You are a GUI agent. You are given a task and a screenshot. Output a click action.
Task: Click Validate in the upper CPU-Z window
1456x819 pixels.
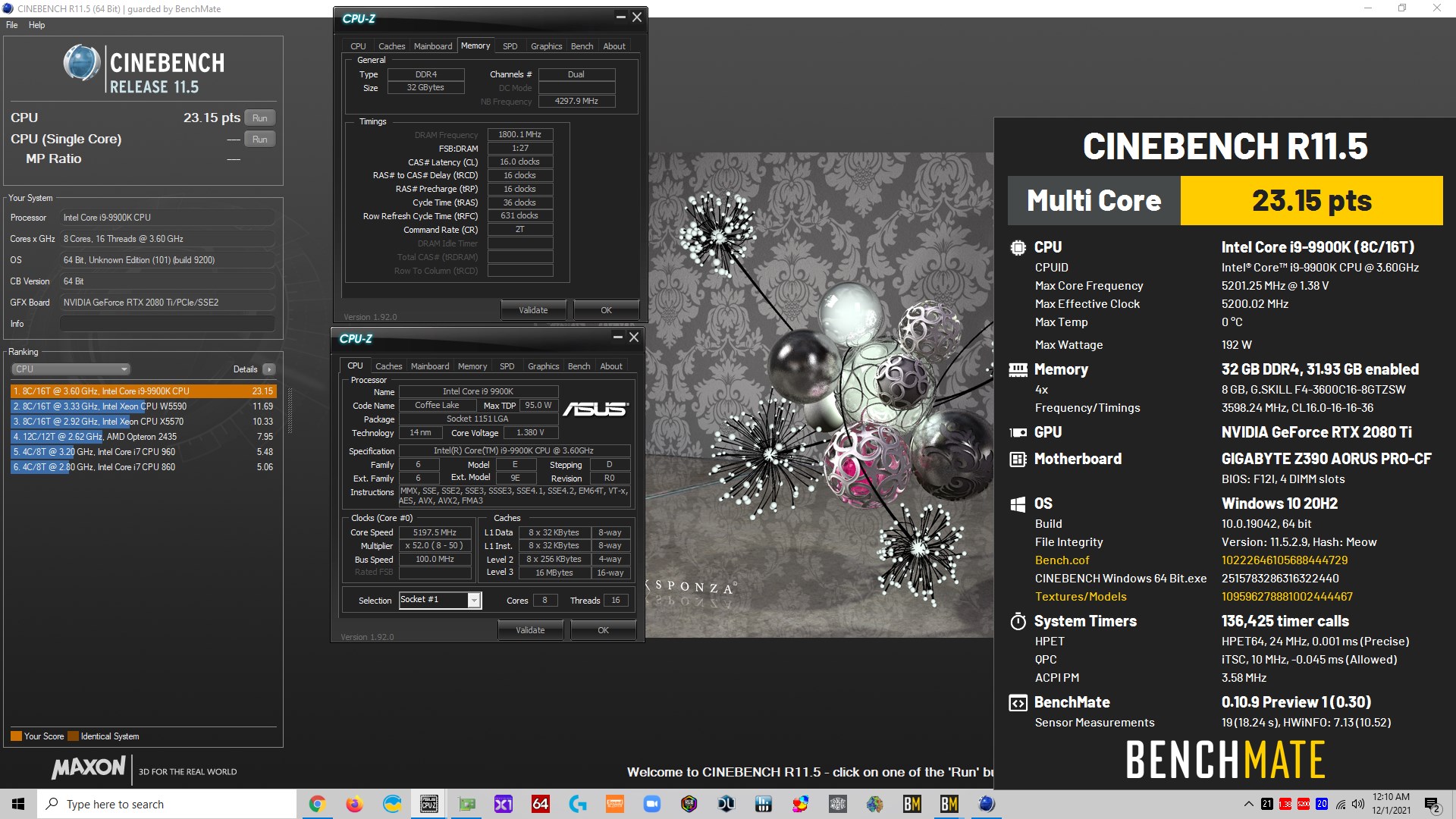533,310
